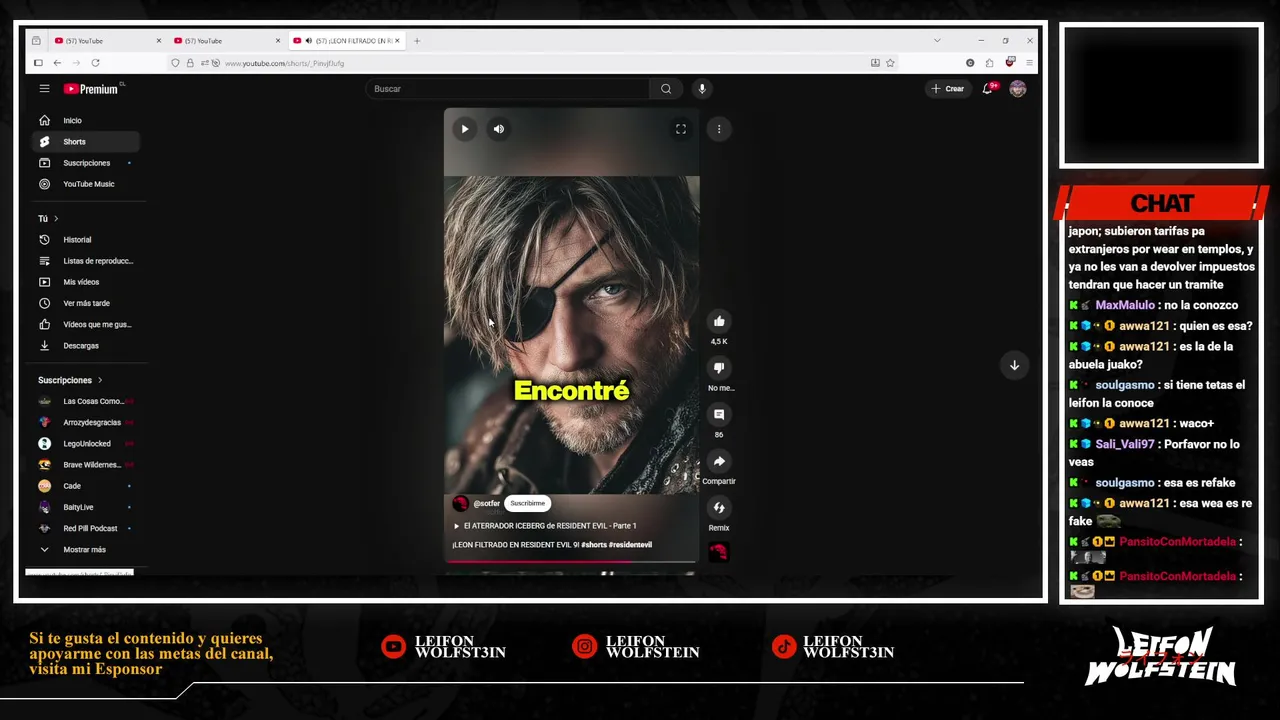Click the Crear button
This screenshot has height=720, width=1280.
pos(948,89)
